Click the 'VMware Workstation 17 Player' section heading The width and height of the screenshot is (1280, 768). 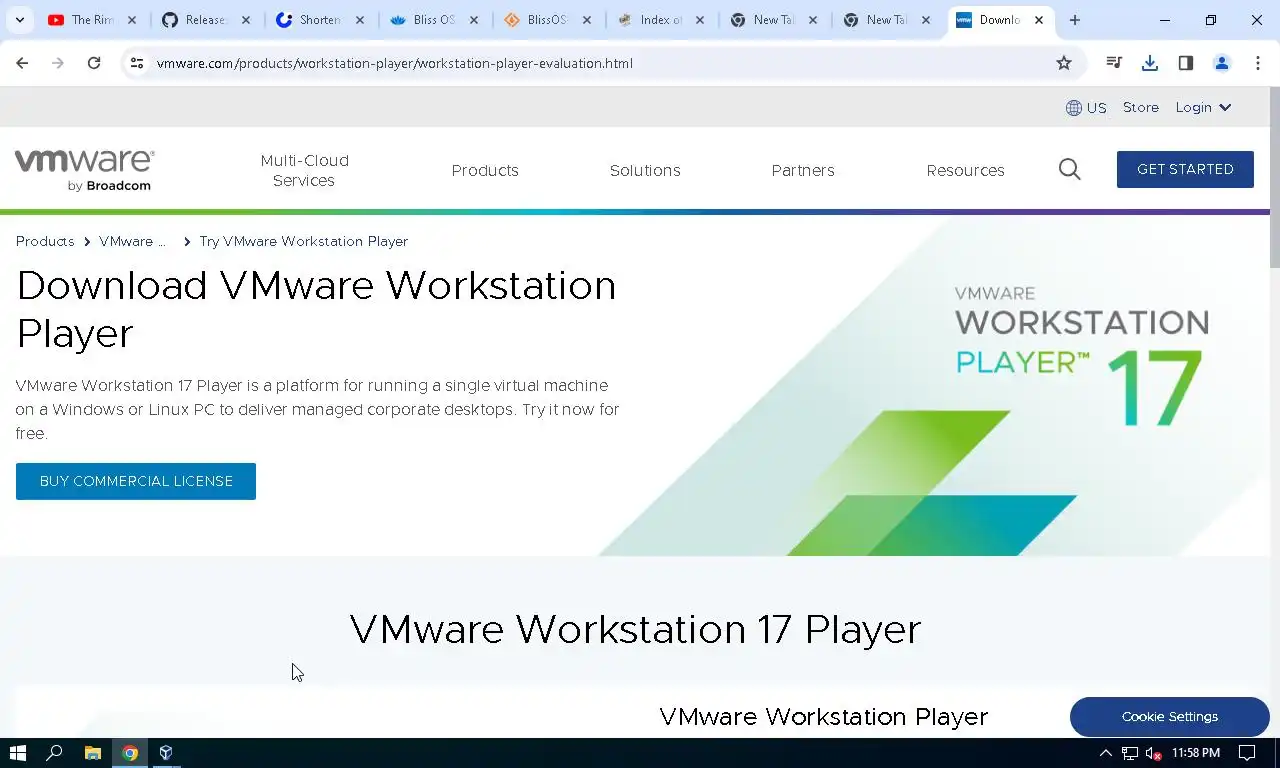(x=635, y=629)
